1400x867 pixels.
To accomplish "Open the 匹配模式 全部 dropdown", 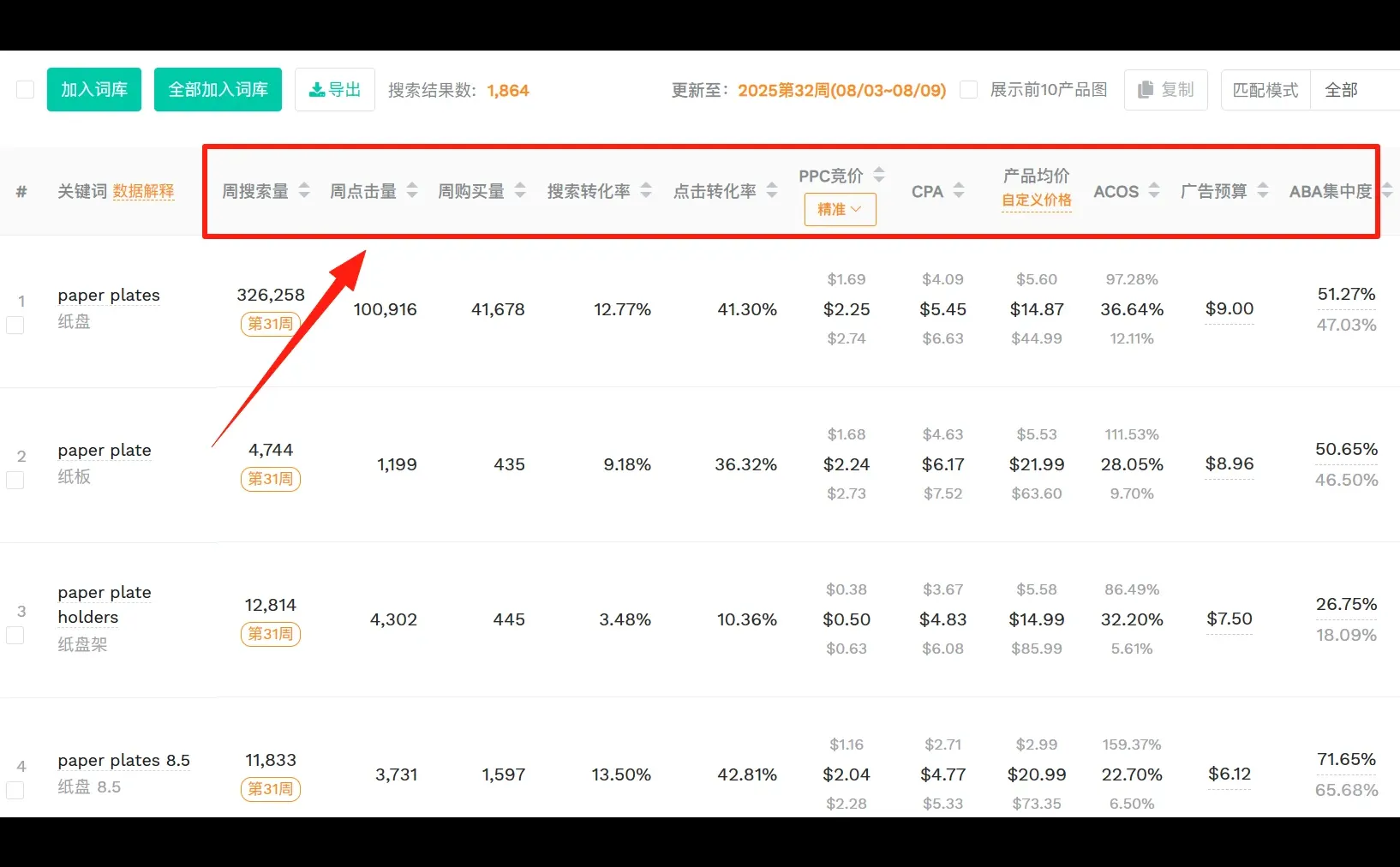I will coord(1355,90).
